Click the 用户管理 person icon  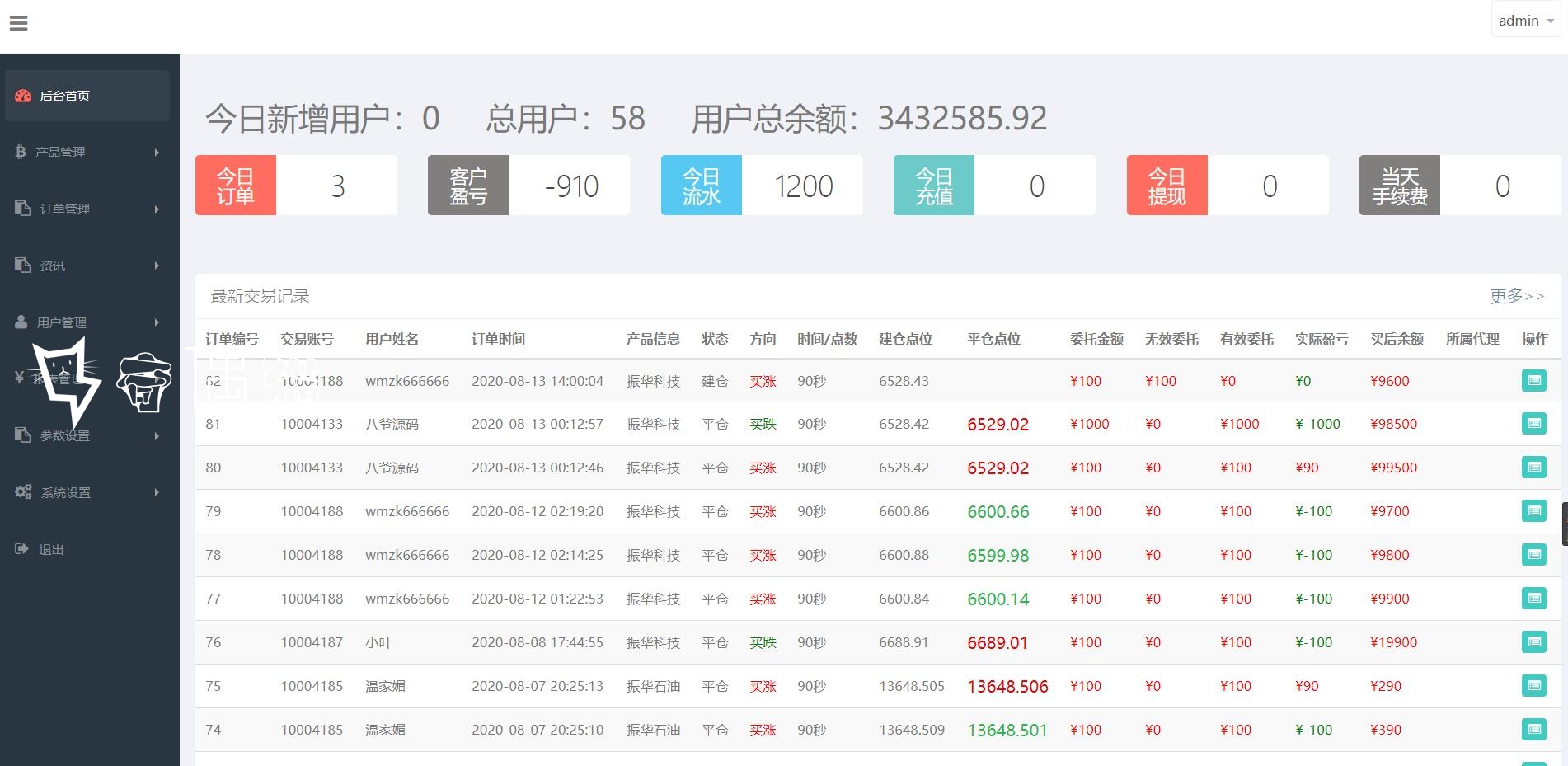click(21, 322)
